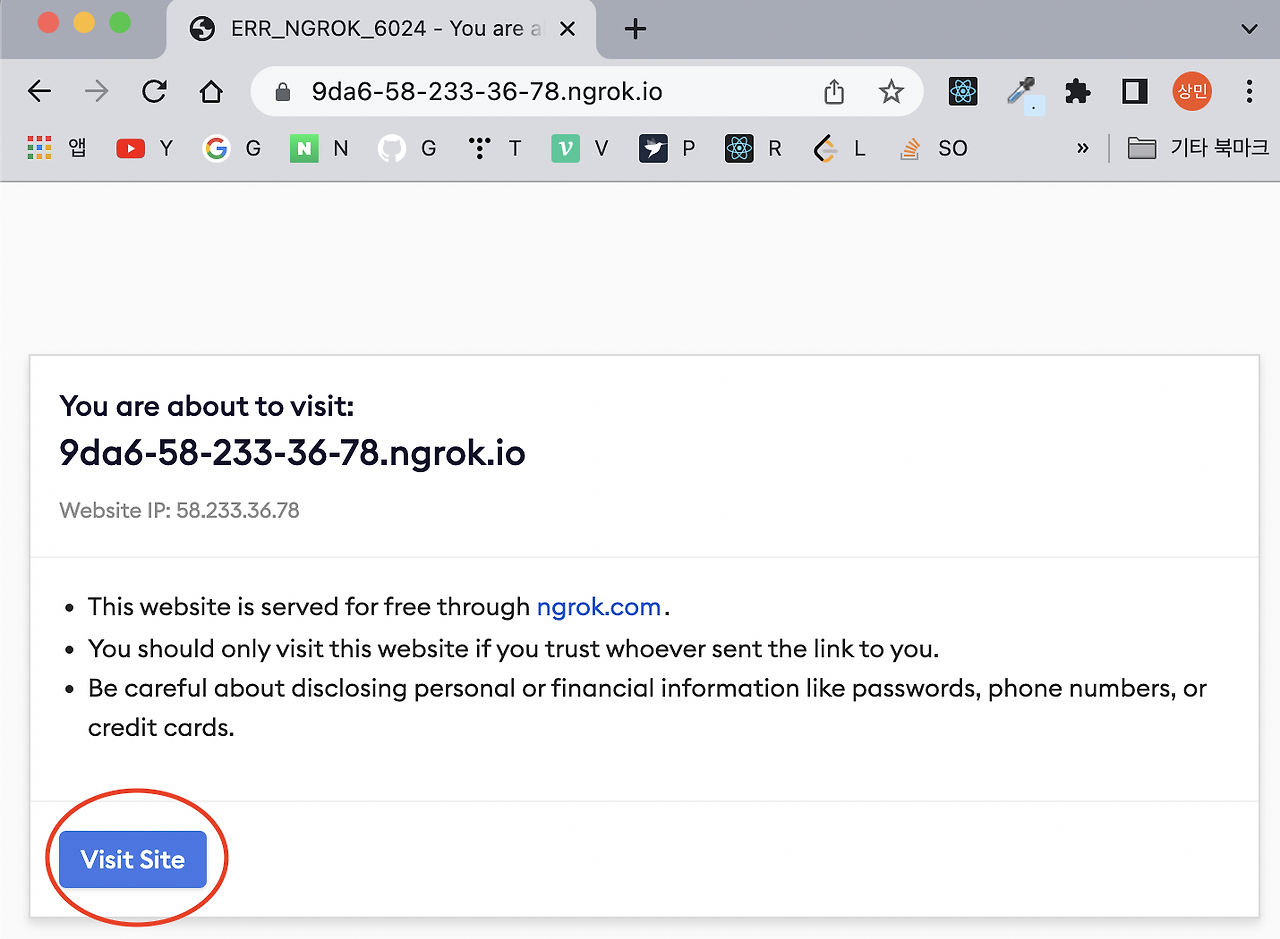Image resolution: width=1280 pixels, height=939 pixels.
Task: Open the tab search dropdown arrow
Action: 1249,29
